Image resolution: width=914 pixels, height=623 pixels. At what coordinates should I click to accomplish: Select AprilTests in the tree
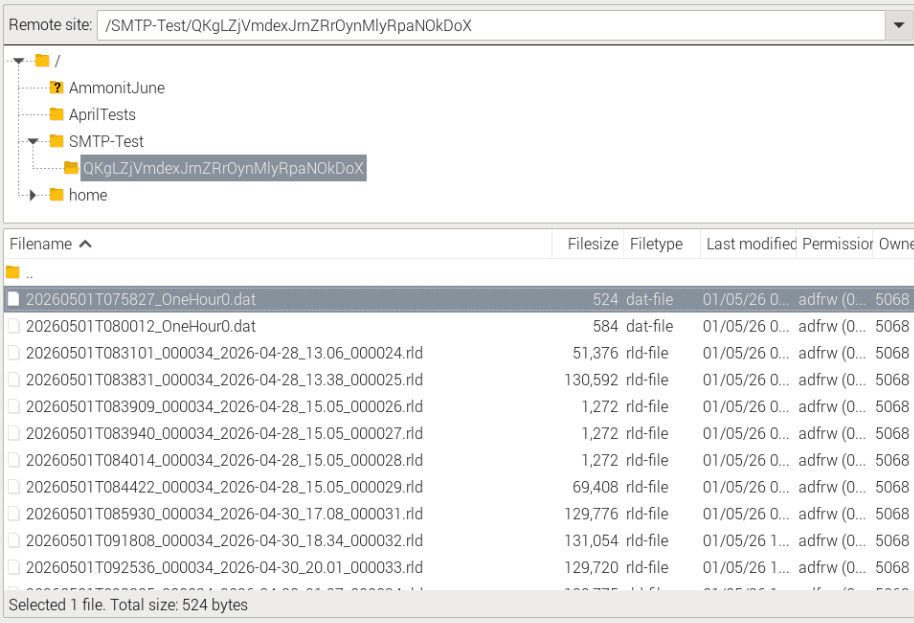point(102,114)
